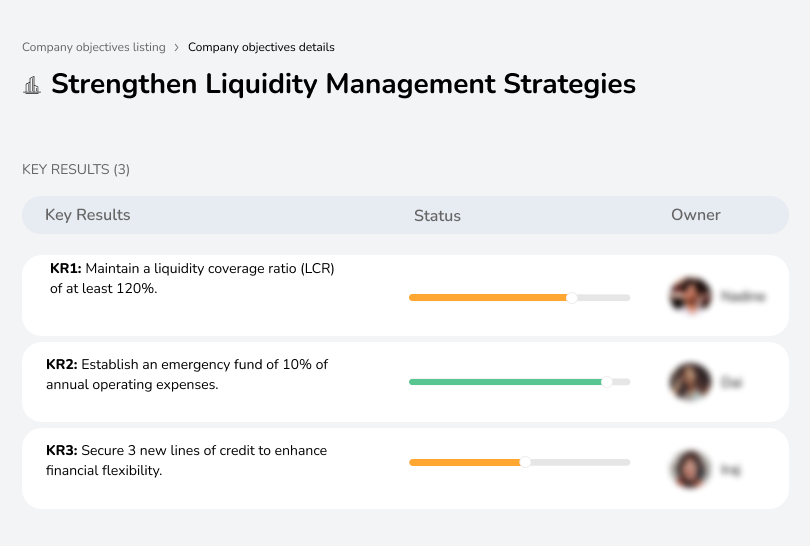Click the Owner column header
Screen dimensions: 810x546
click(x=695, y=215)
